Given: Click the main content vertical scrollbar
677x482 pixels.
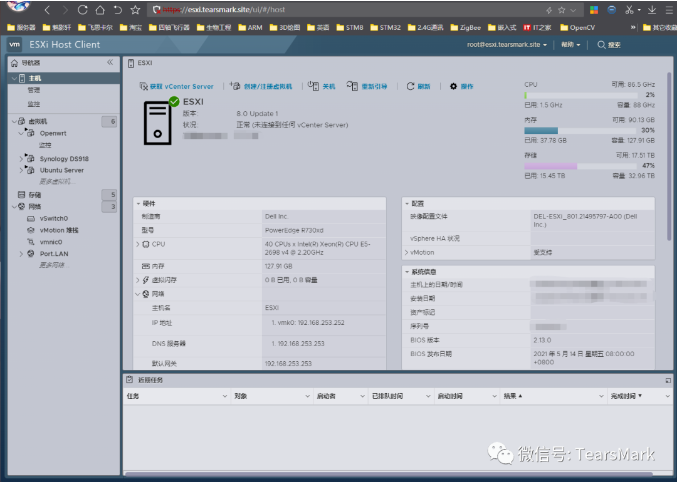Looking at the screenshot, I should (669, 155).
